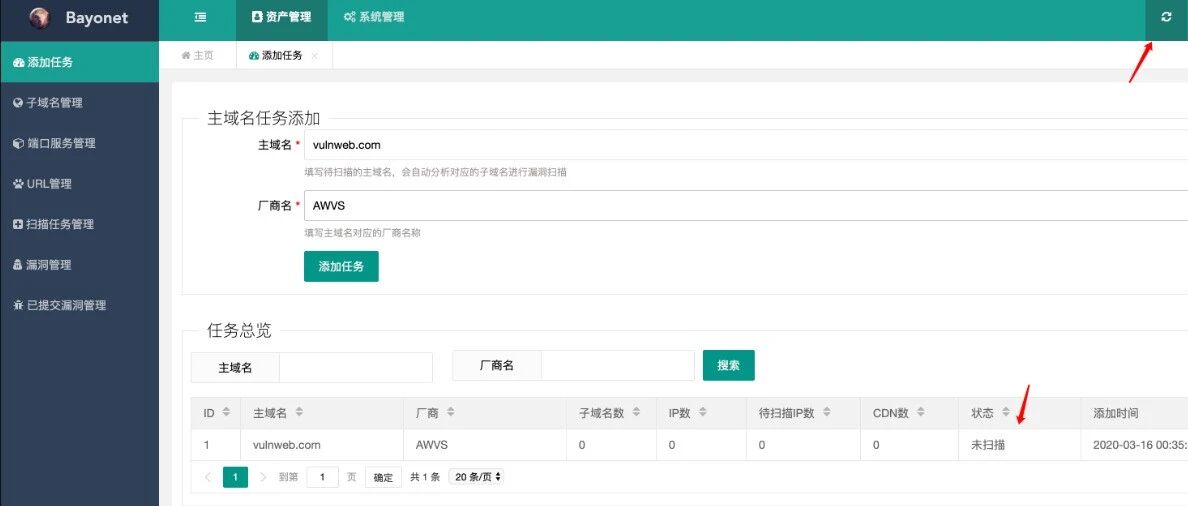Go to previous page arrow
Viewport: 1188px width, 506px height.
pyautogui.click(x=208, y=477)
